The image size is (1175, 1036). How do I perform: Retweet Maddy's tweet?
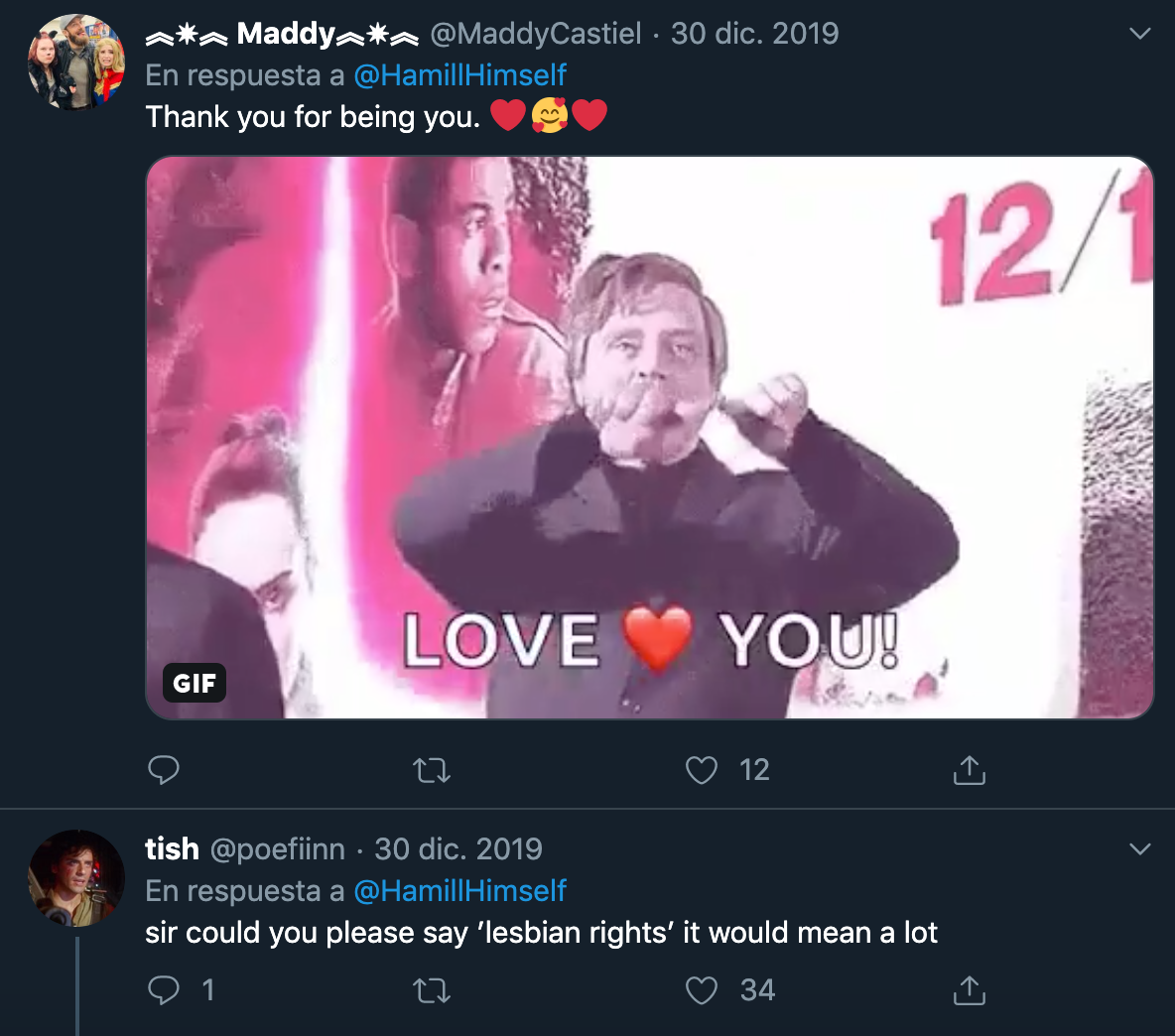(x=432, y=770)
